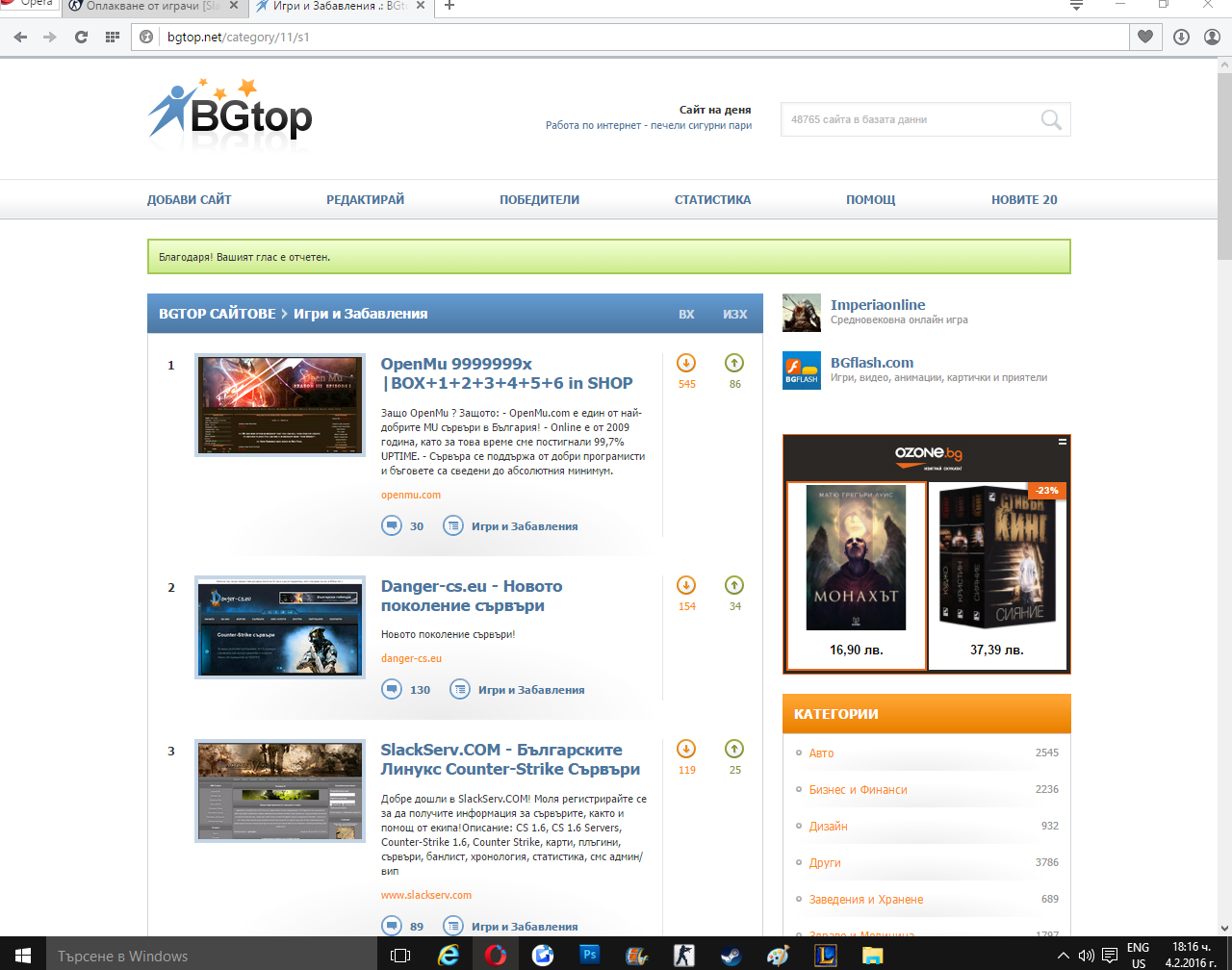Open ПОБЕДИТЕЛИ menu item
This screenshot has height=970, width=1232.
539,200
